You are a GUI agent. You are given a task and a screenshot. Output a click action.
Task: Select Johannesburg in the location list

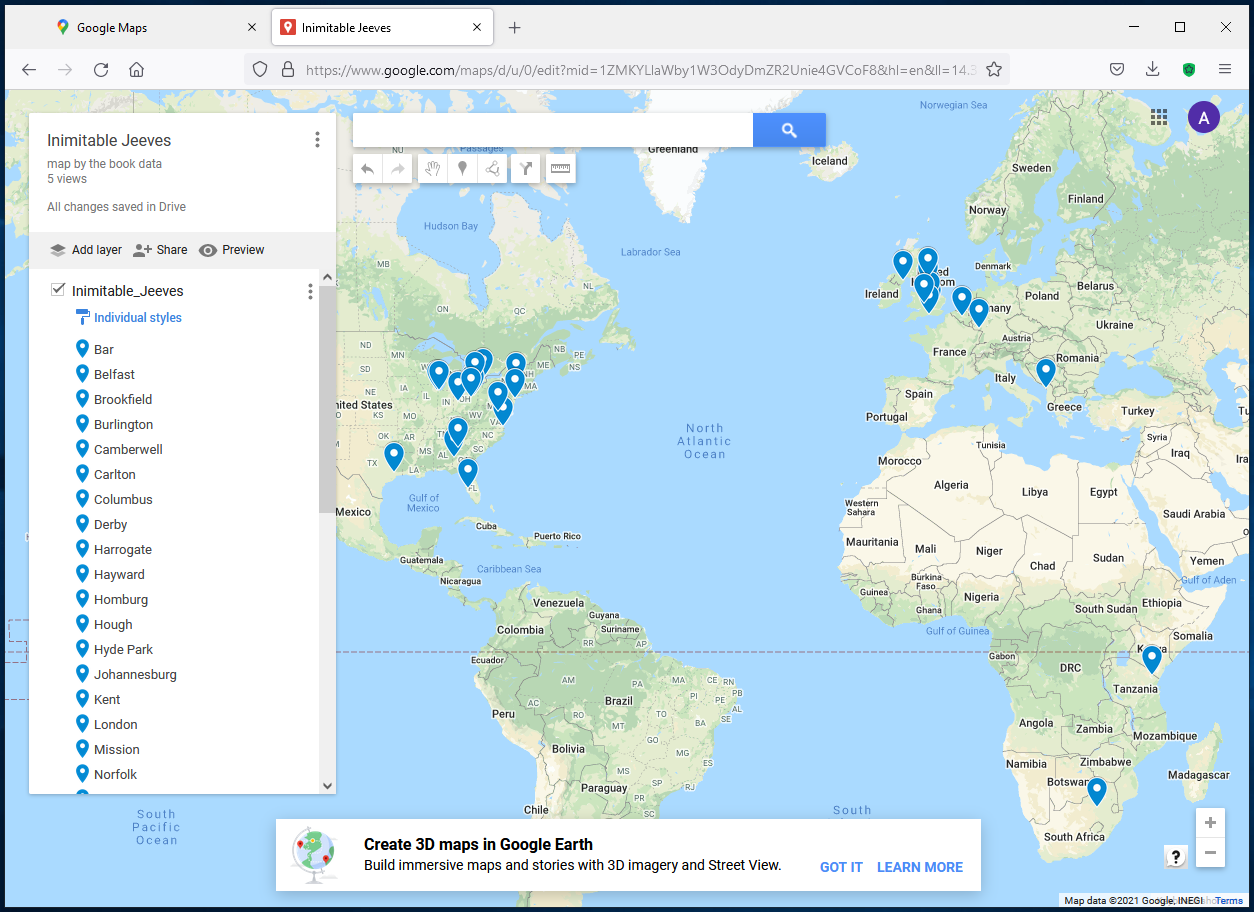click(135, 674)
